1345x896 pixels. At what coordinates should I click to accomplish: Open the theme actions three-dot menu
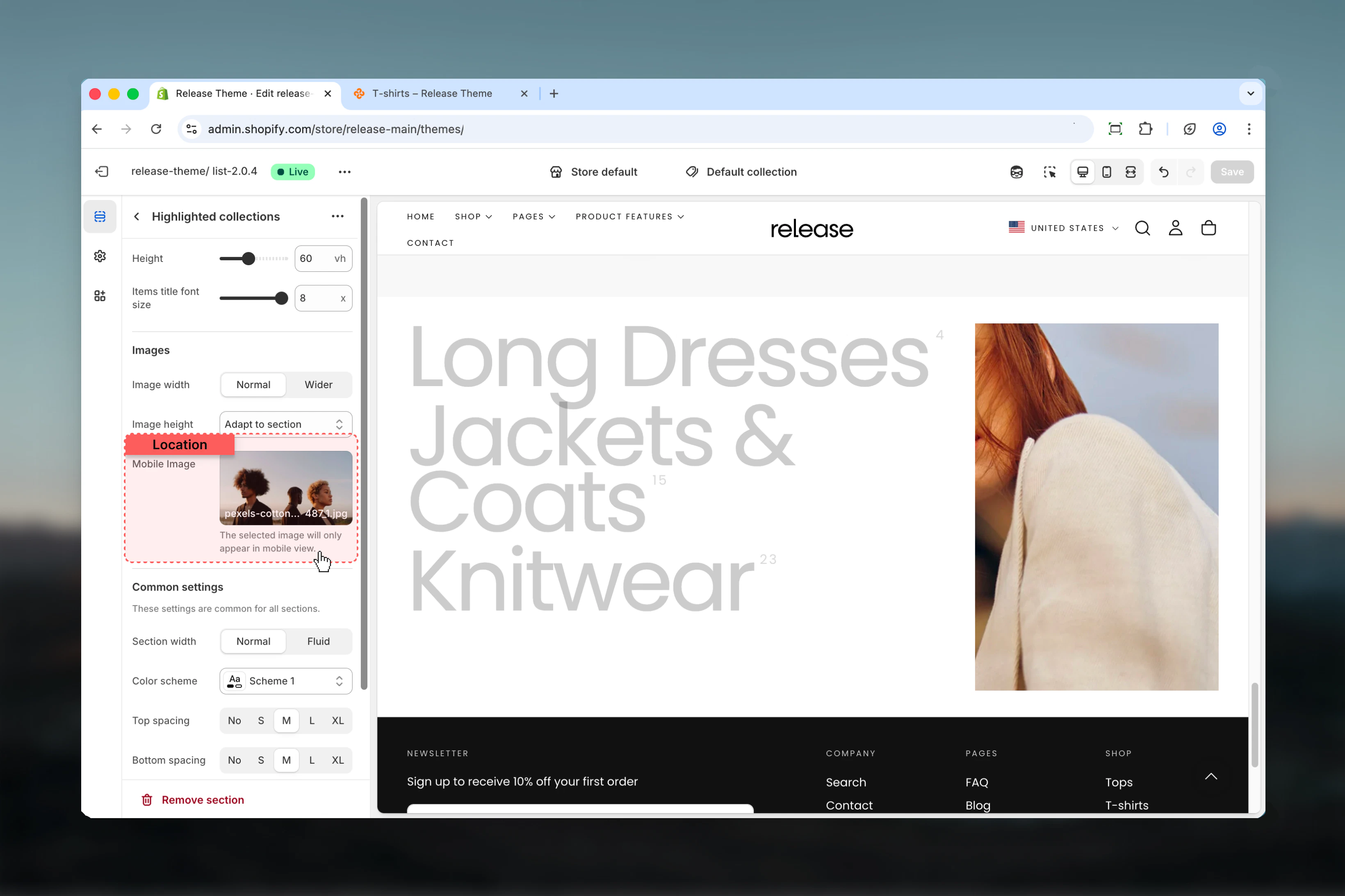[344, 171]
